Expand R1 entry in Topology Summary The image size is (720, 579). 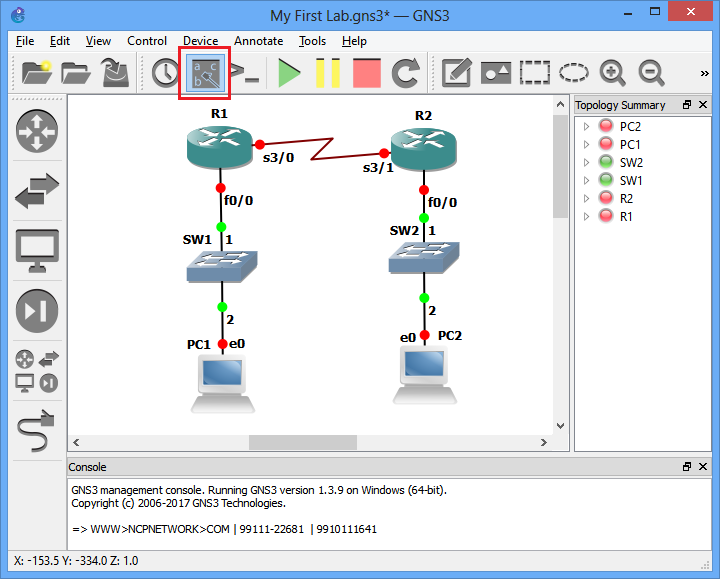[x=587, y=216]
